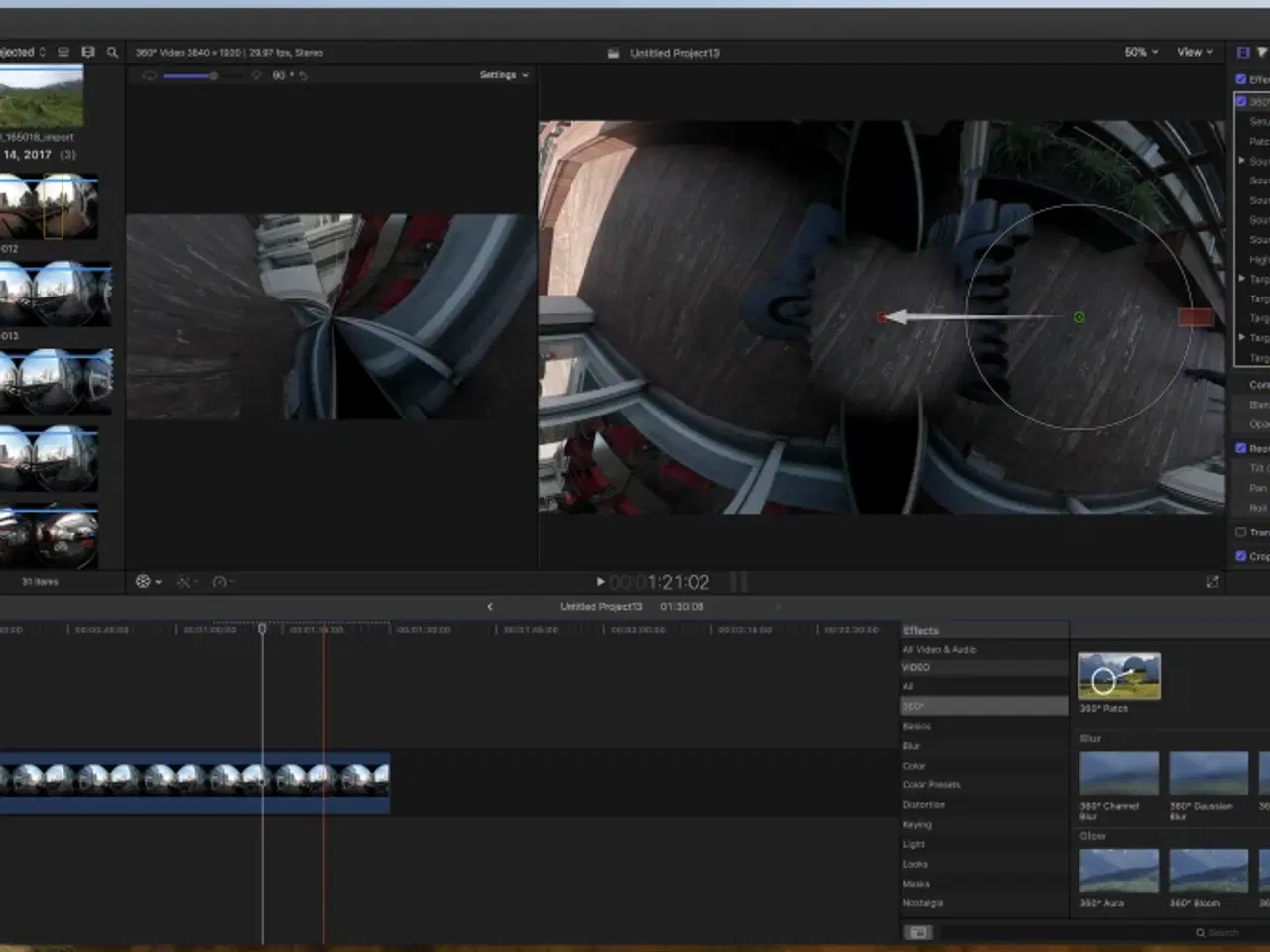Open the retime speedometer popup menu

pos(224,582)
